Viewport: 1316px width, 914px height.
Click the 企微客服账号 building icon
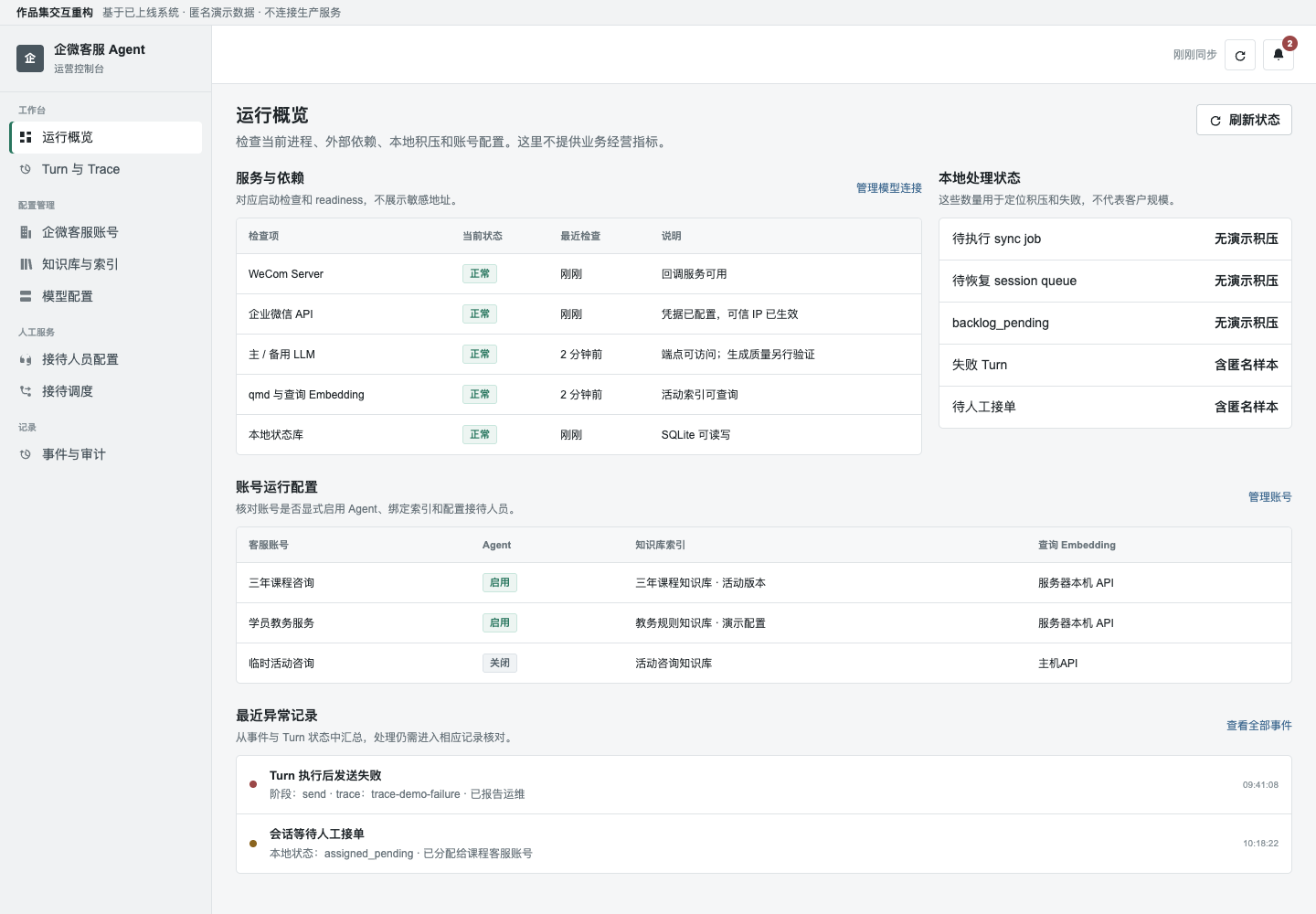[x=26, y=232]
